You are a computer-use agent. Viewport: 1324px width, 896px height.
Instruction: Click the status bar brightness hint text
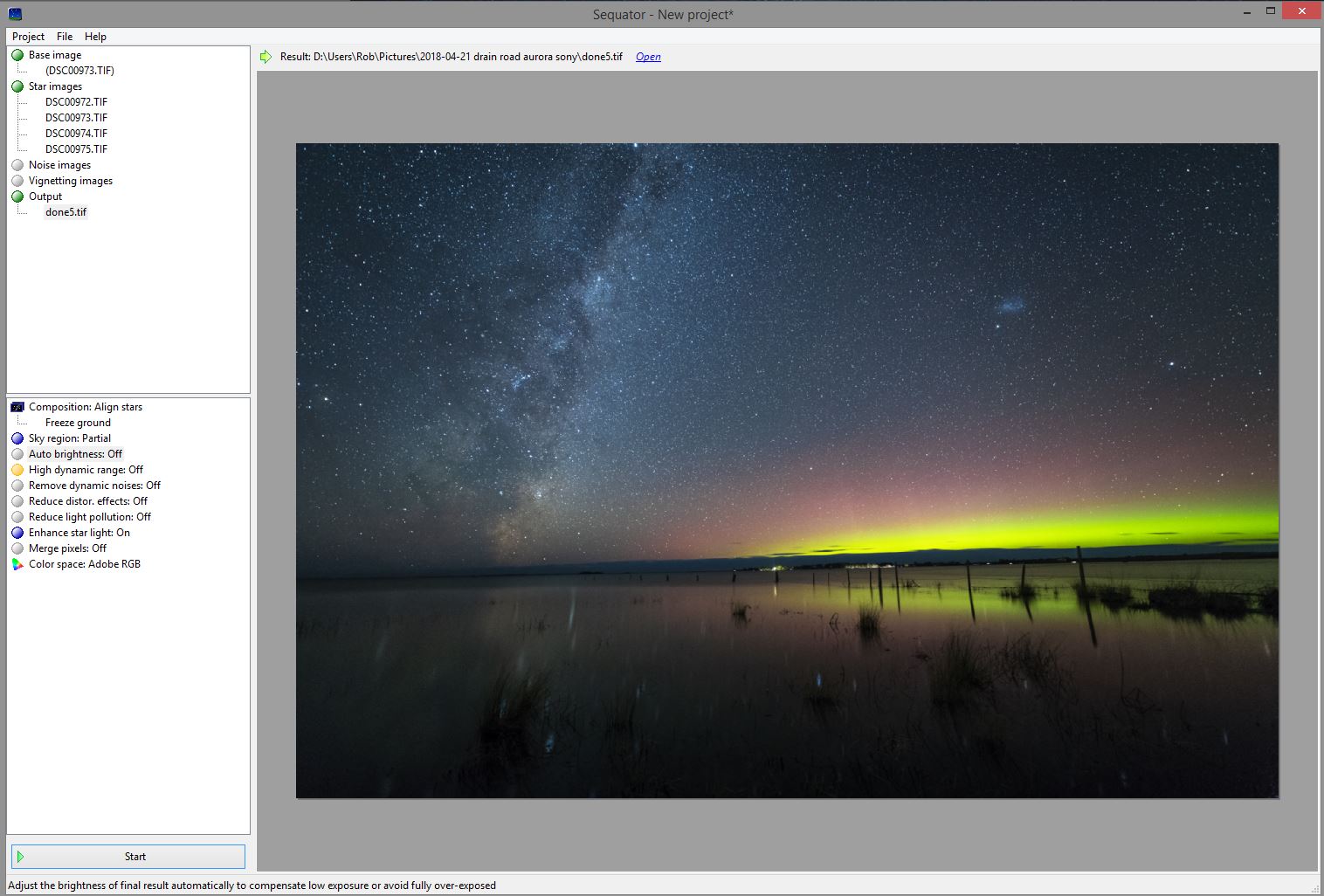(252, 886)
